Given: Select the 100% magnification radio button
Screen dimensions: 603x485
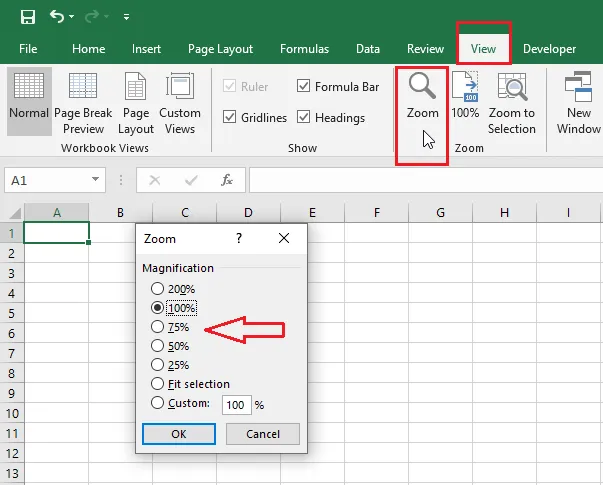Looking at the screenshot, I should [x=157, y=308].
